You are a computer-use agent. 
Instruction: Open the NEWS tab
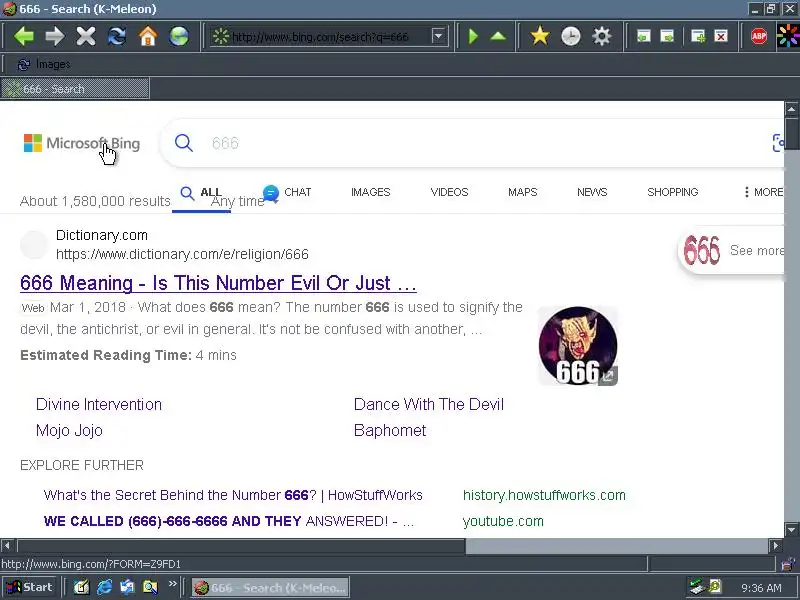[592, 192]
